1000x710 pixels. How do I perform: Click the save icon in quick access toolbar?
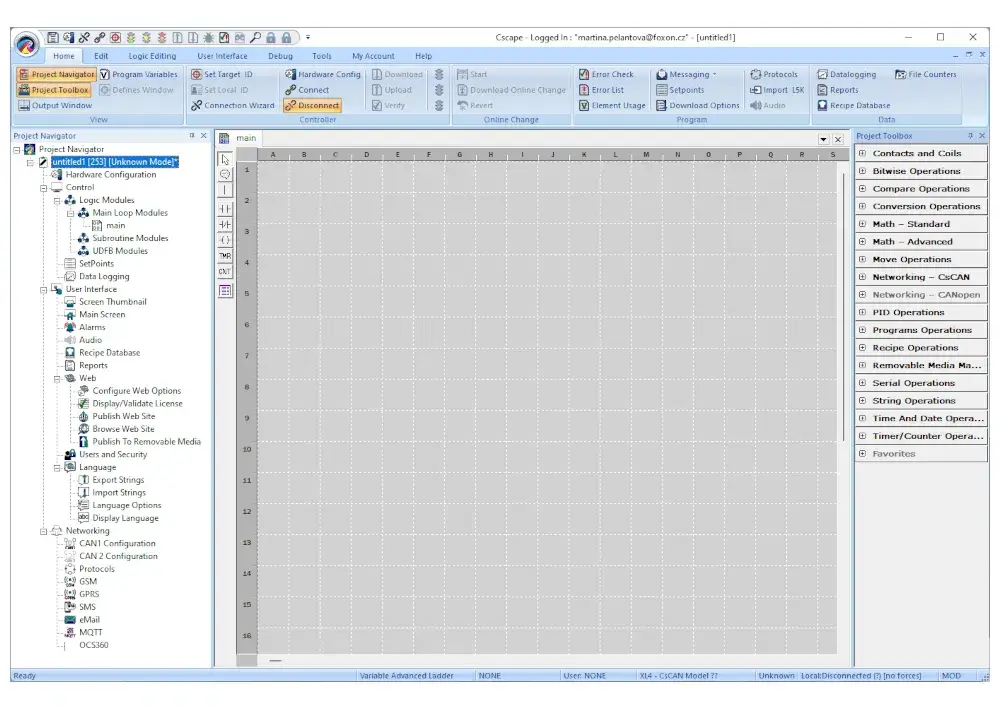tap(53, 38)
